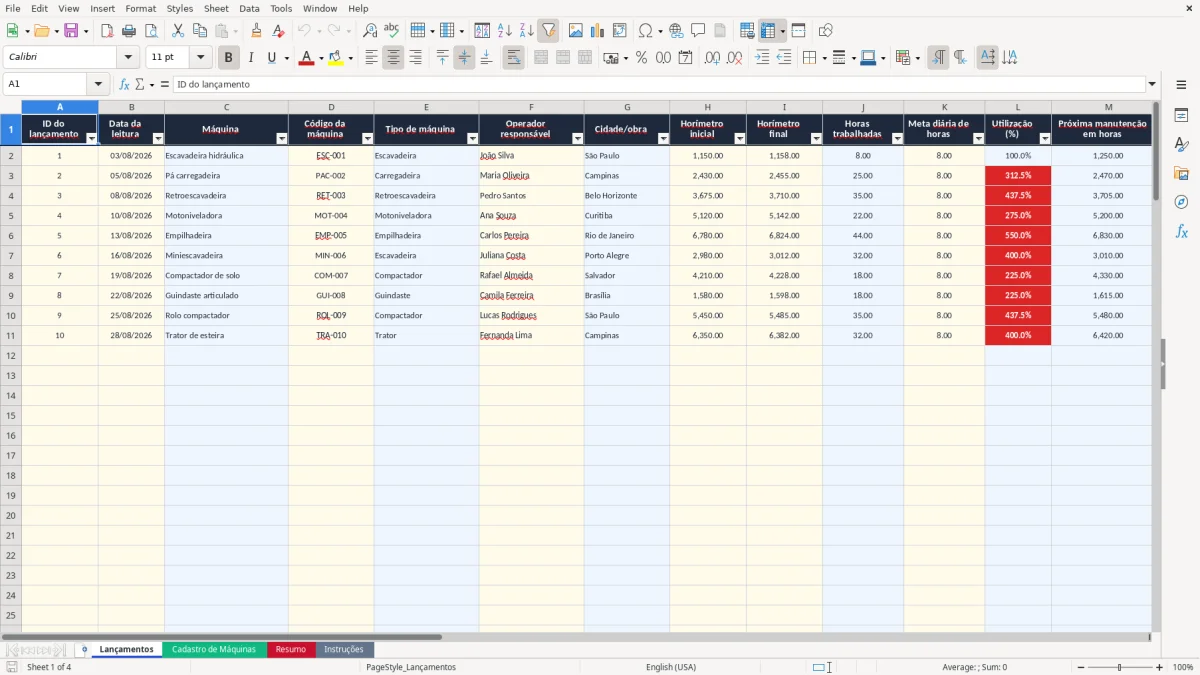Expand the Name Box dropdown
This screenshot has width=1200, height=675.
pyautogui.click(x=98, y=85)
